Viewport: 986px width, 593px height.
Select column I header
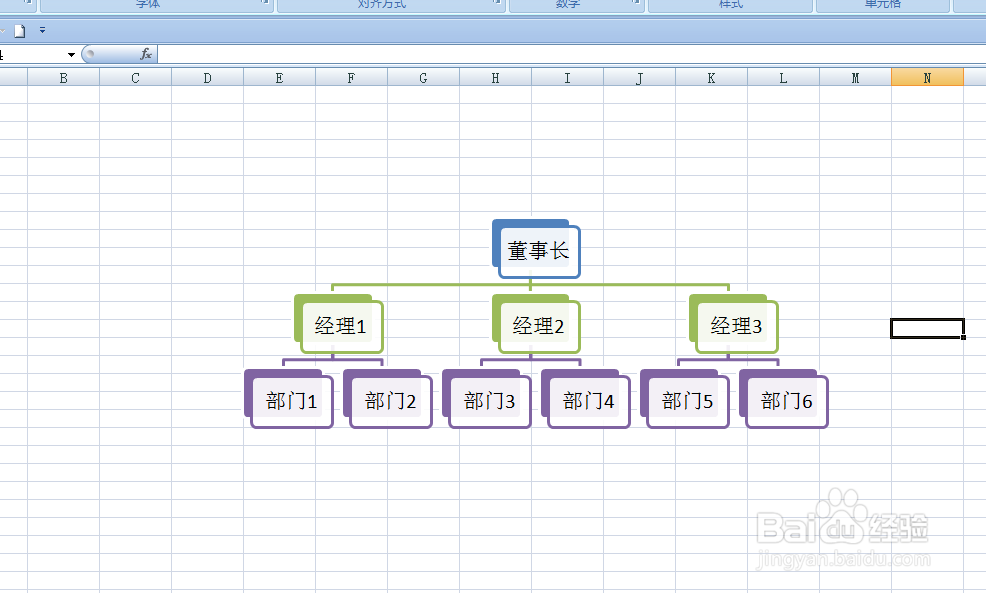[567, 78]
